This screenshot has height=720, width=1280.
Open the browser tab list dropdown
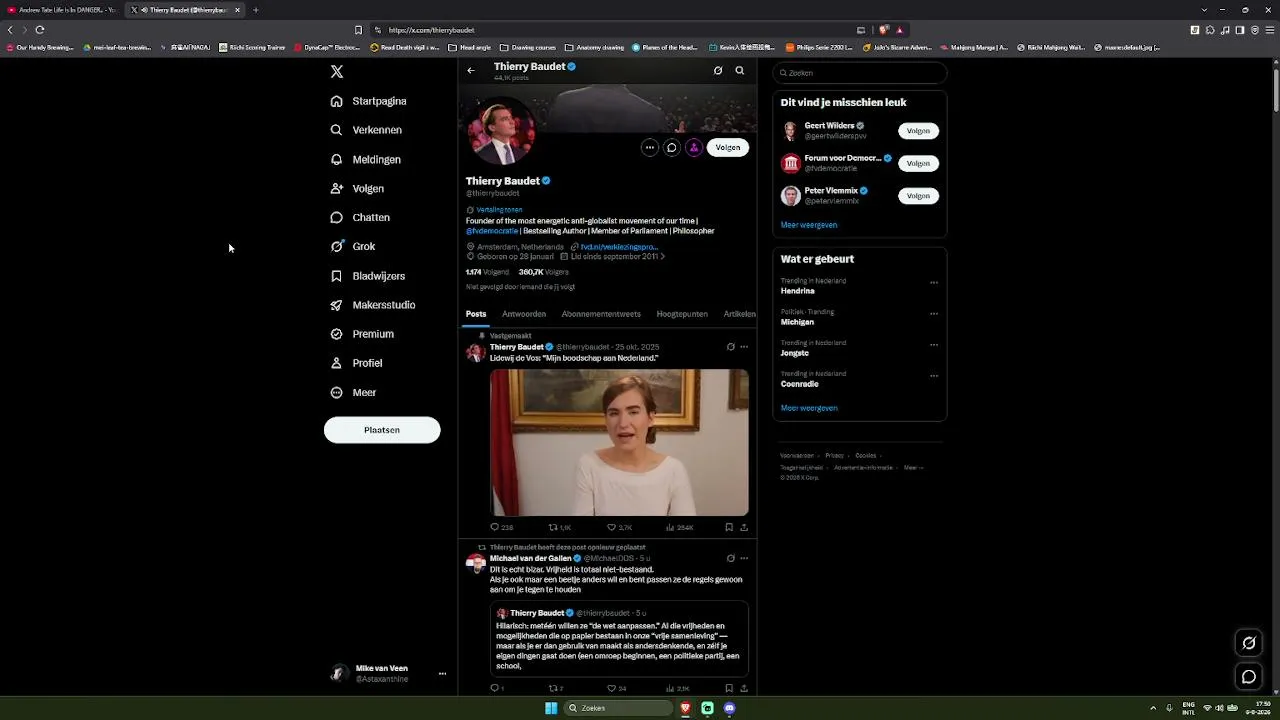(1205, 10)
